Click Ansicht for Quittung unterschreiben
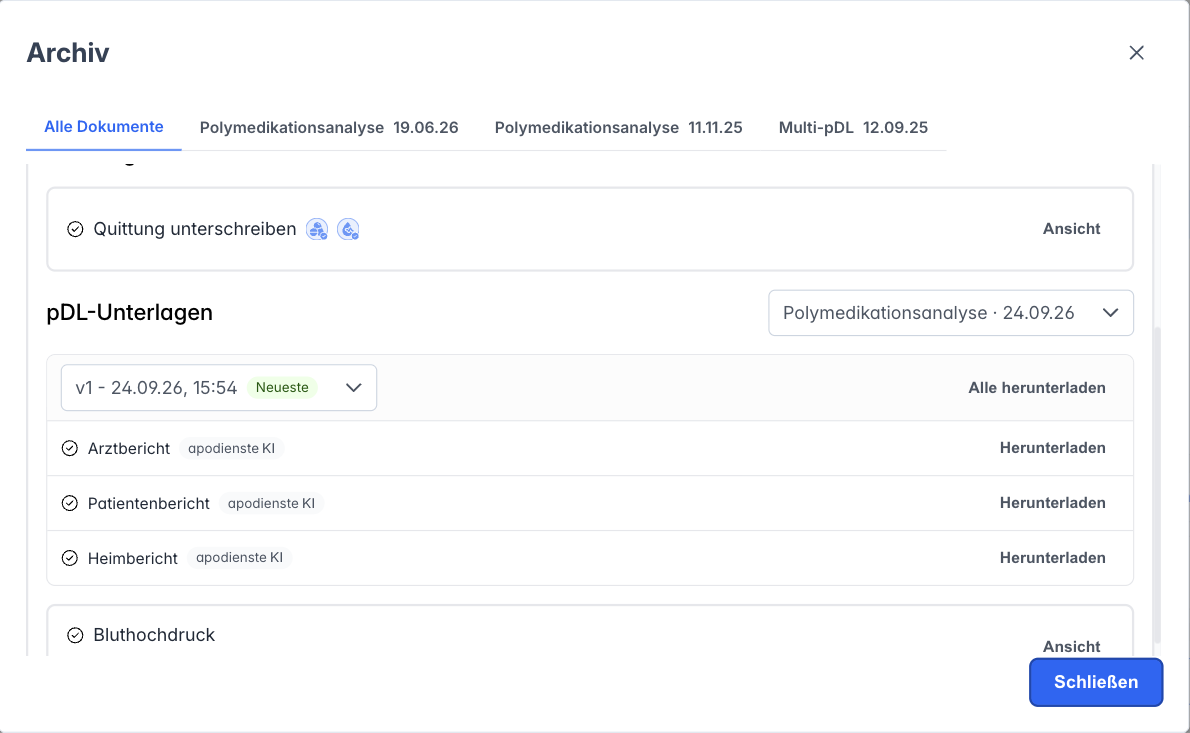 click(x=1071, y=229)
